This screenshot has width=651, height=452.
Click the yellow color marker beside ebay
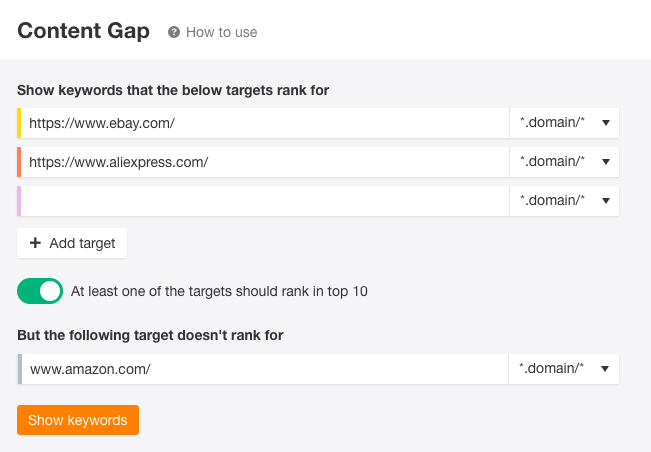tap(19, 123)
